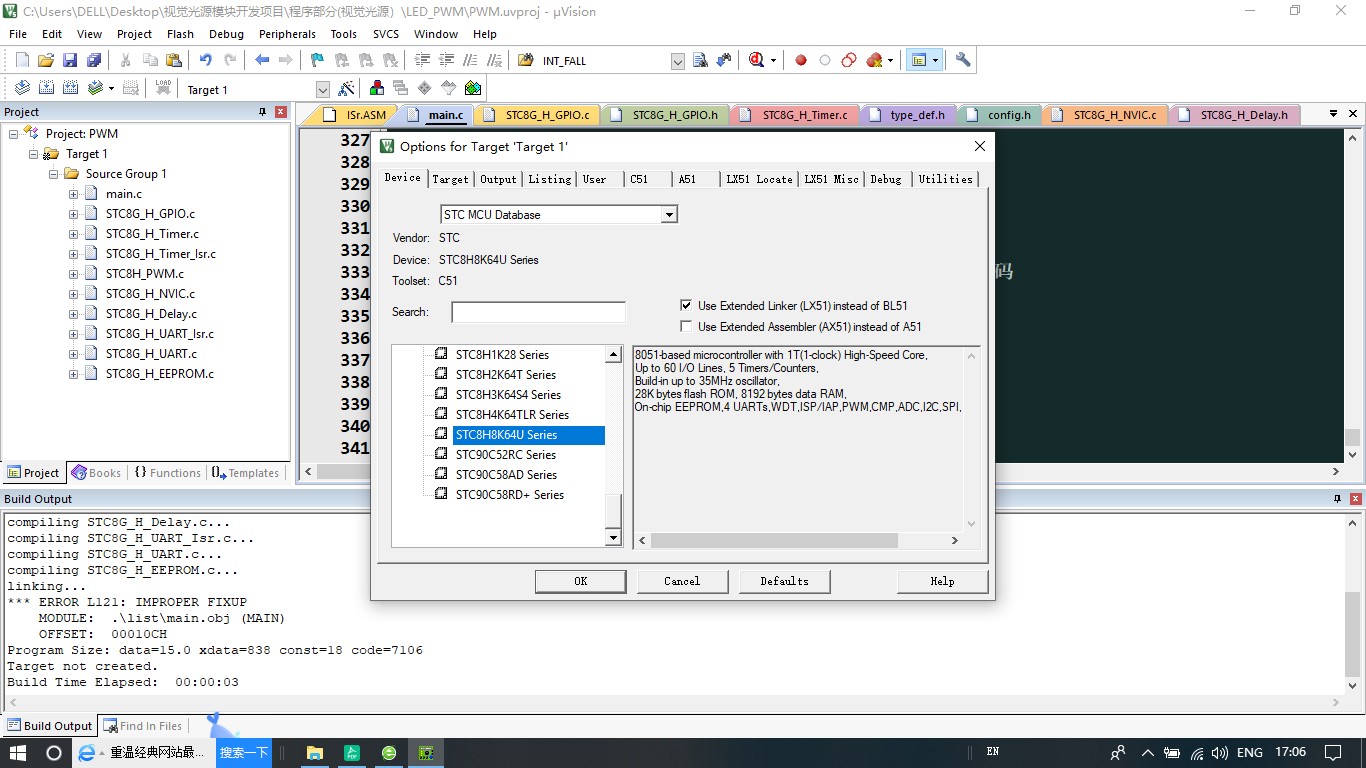Click Start/Stop Debug Session magnifier icon
The height and width of the screenshot is (768, 1366).
[x=756, y=60]
